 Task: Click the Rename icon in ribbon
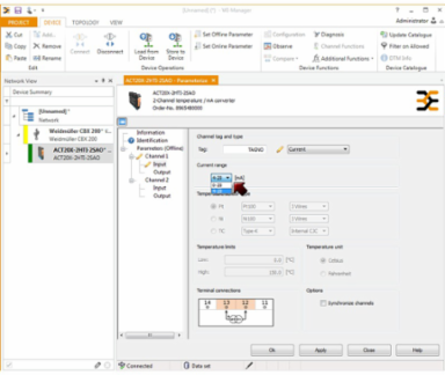pos(37,58)
